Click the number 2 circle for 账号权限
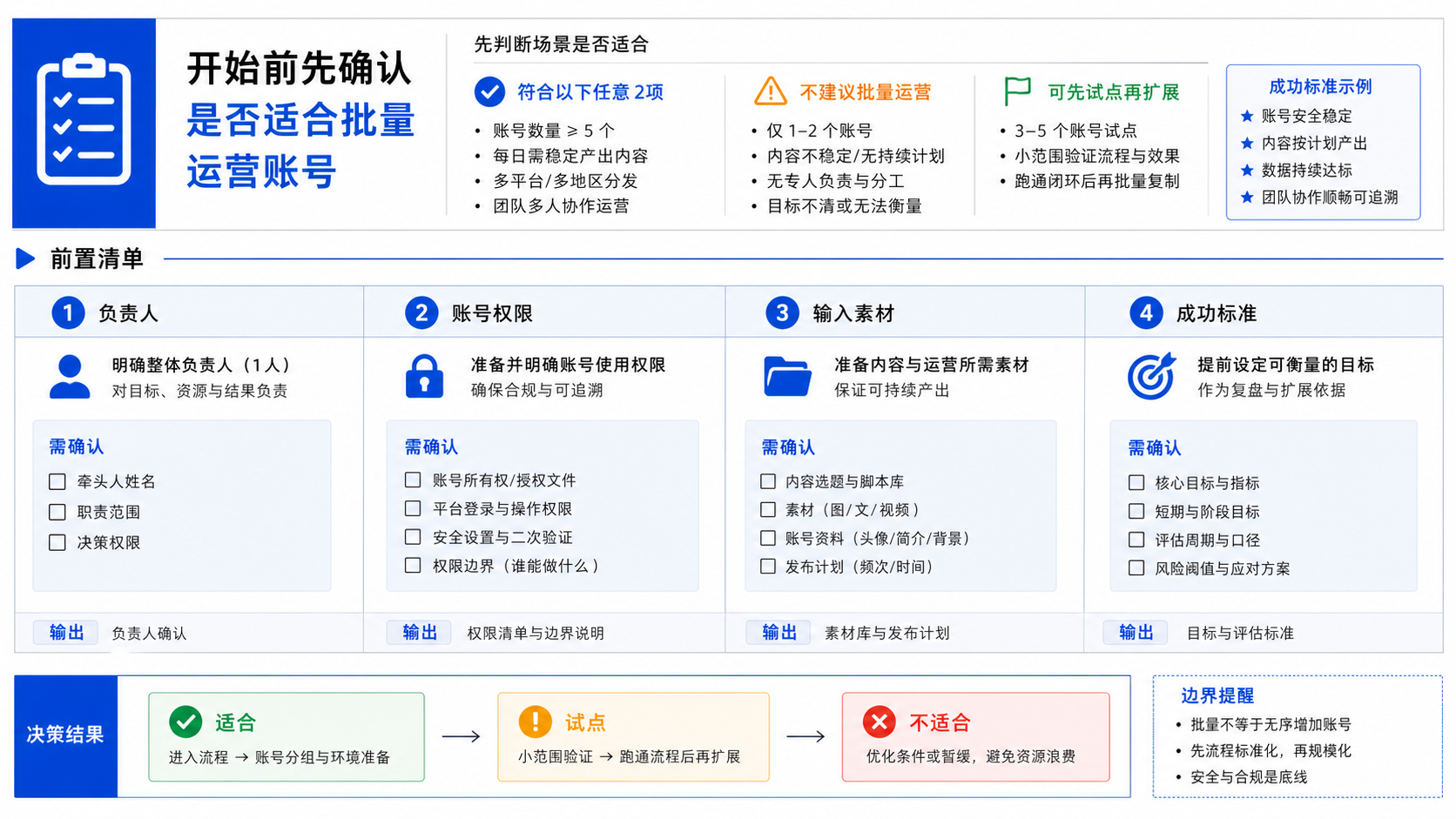Image resolution: width=1456 pixels, height=819 pixels. (421, 312)
